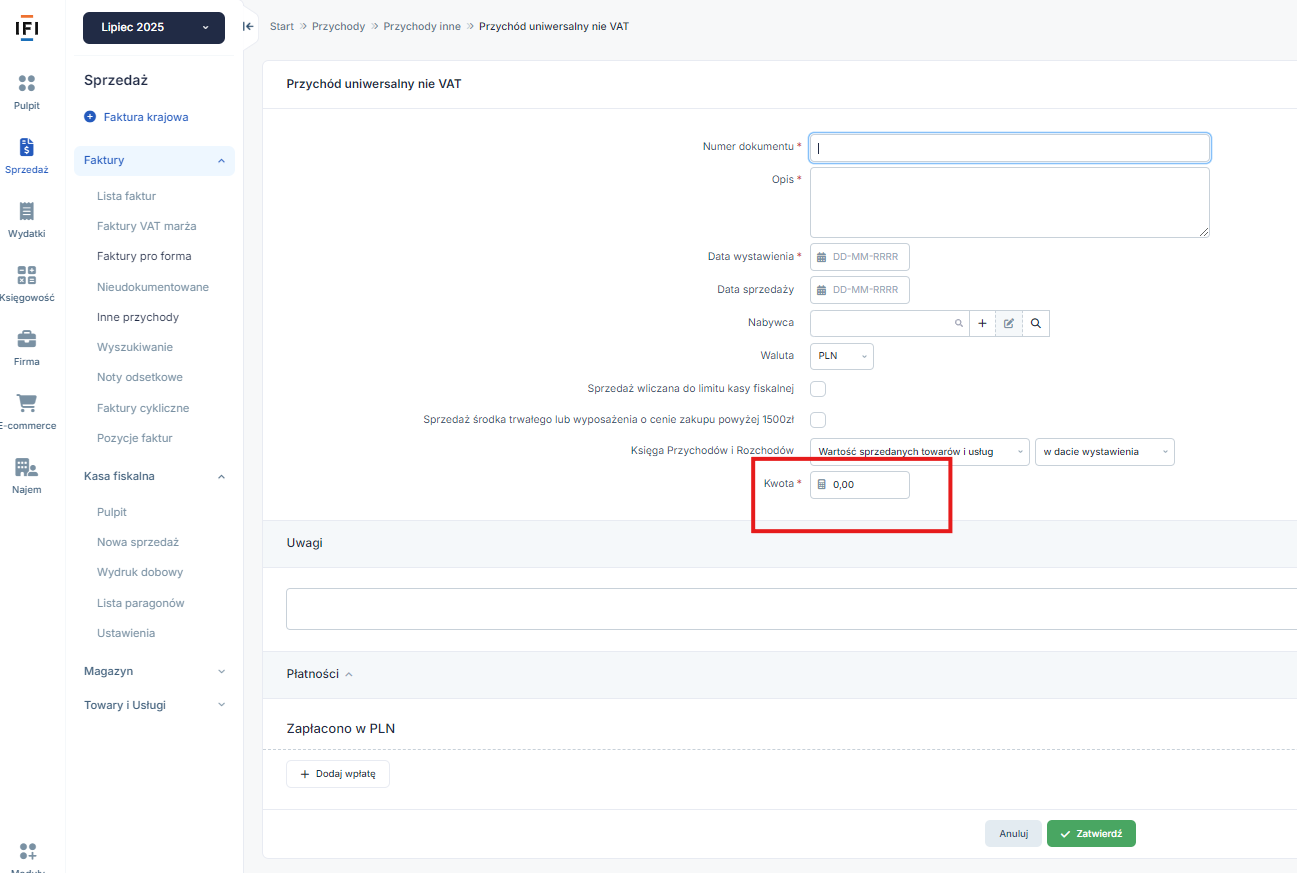The height and width of the screenshot is (873, 1297).
Task: Open Kasa fiskalna Pulpit item
Action: pos(112,512)
